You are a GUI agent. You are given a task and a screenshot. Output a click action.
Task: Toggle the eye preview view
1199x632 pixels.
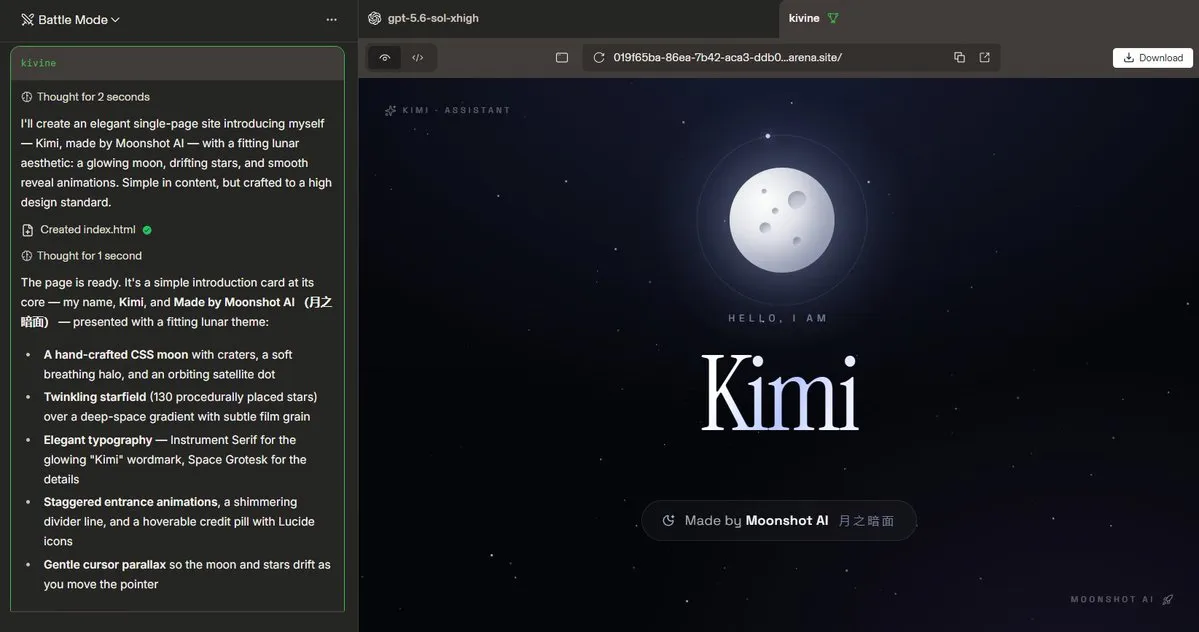pyautogui.click(x=385, y=57)
